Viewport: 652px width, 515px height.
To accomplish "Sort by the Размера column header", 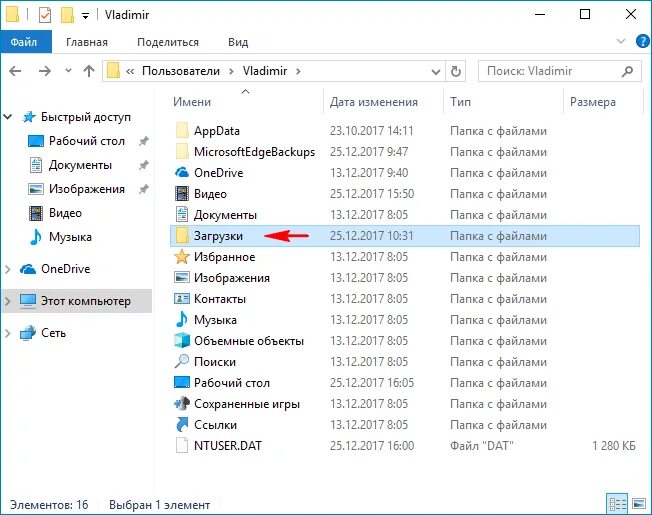I will point(593,102).
